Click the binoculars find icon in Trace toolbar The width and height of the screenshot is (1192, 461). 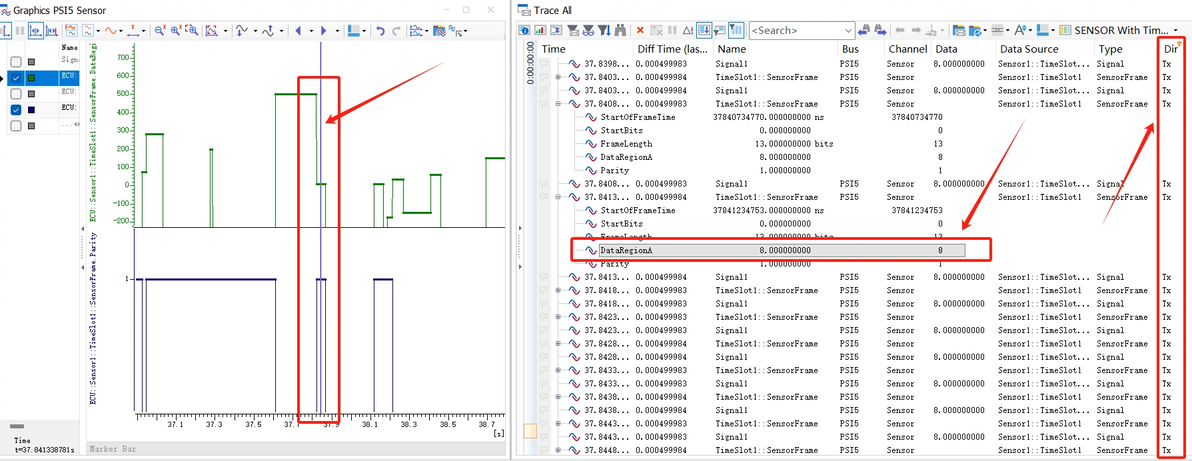pyautogui.click(x=620, y=30)
